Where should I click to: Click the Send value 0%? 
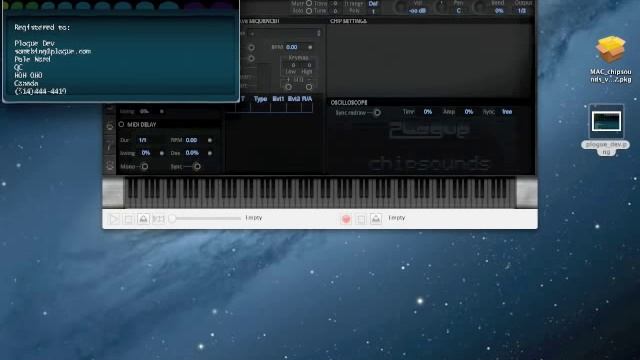click(x=499, y=11)
